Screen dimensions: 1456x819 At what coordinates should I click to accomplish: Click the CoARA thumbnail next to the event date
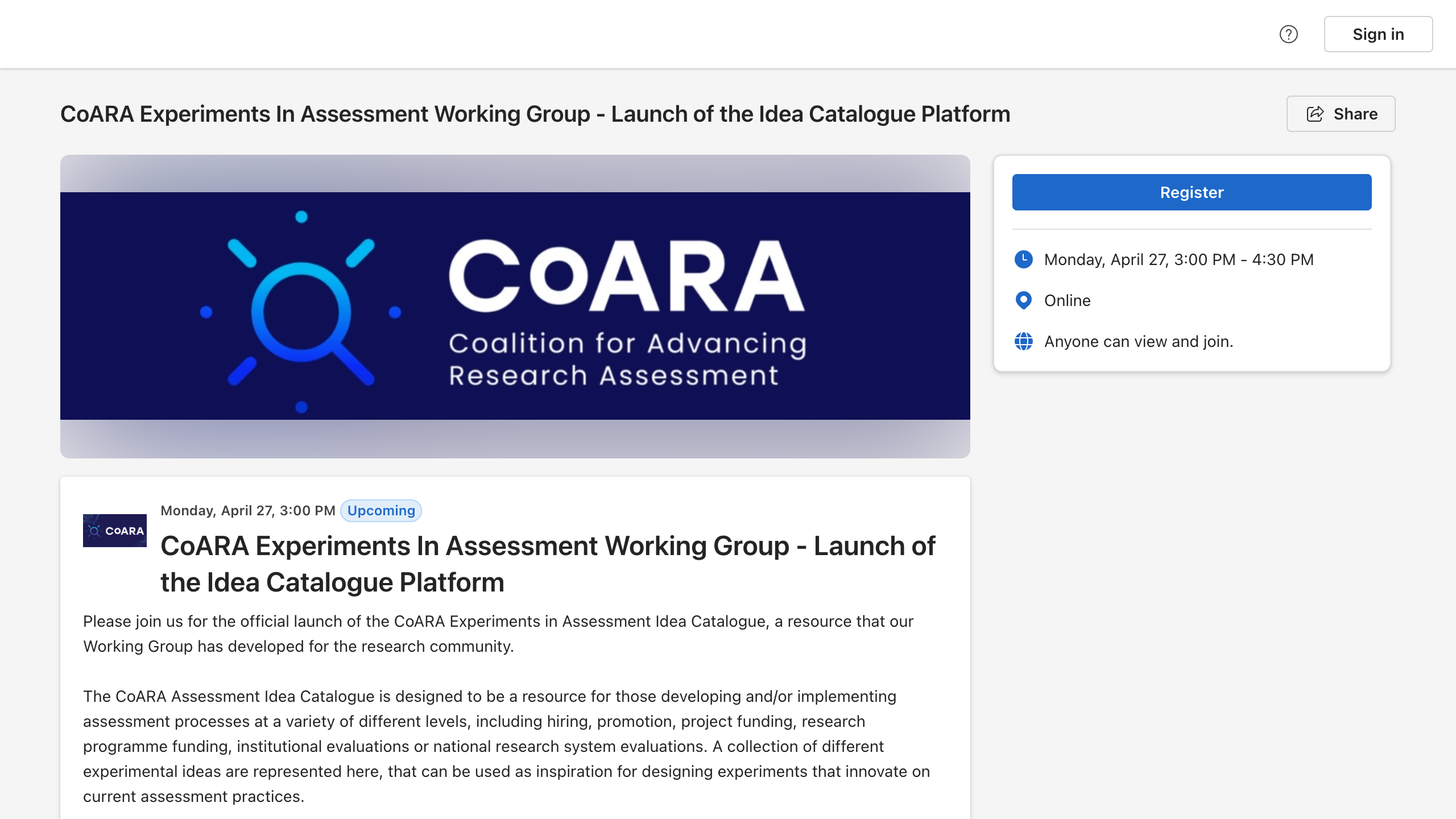pyautogui.click(x=114, y=530)
